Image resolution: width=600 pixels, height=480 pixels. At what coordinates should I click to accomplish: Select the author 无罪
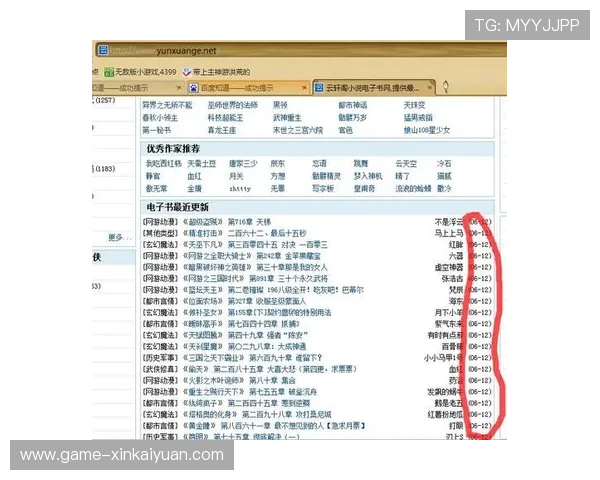click(277, 189)
